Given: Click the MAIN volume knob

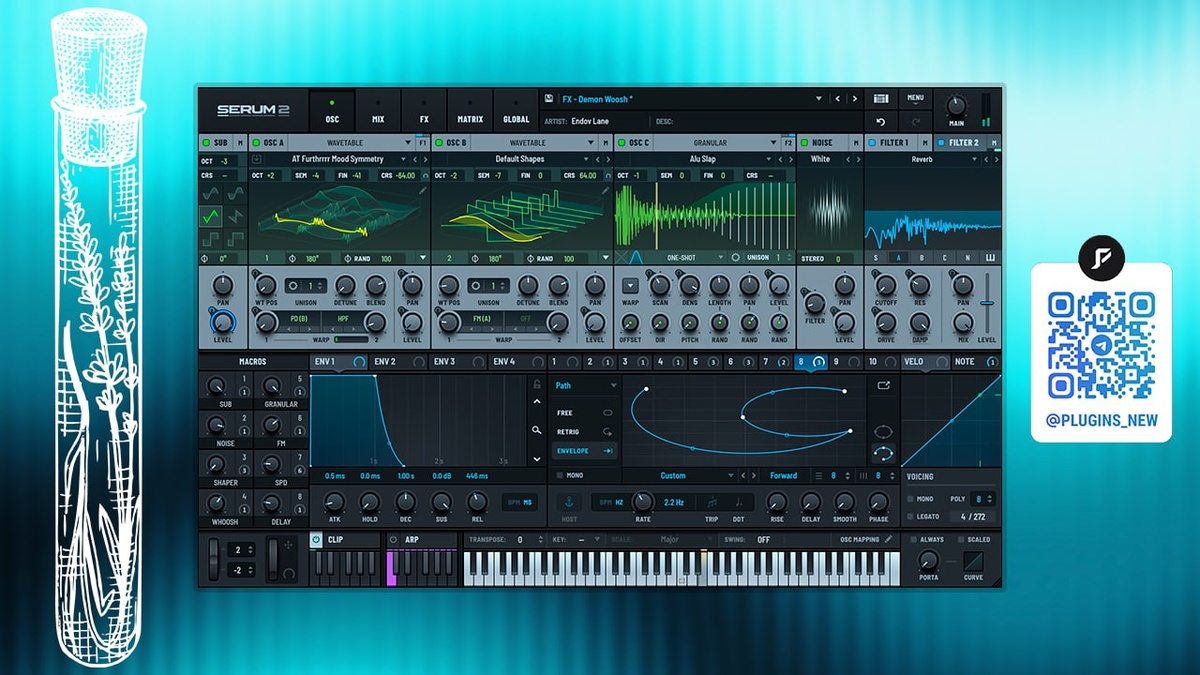Looking at the screenshot, I should tap(957, 106).
